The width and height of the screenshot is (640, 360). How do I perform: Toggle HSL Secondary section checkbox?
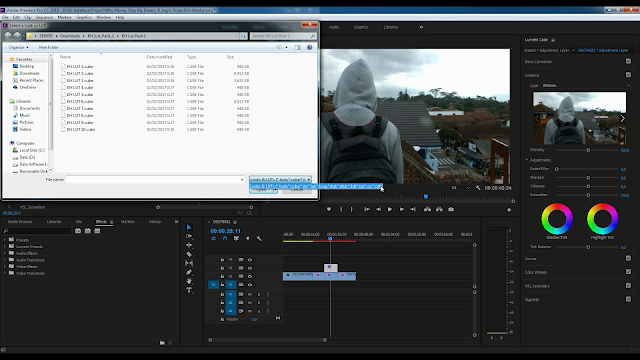click(628, 285)
